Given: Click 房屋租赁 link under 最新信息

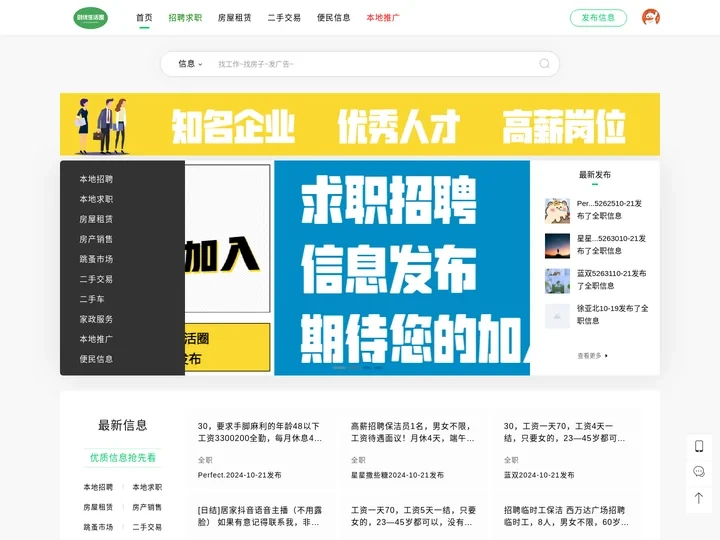Looking at the screenshot, I should (98, 507).
